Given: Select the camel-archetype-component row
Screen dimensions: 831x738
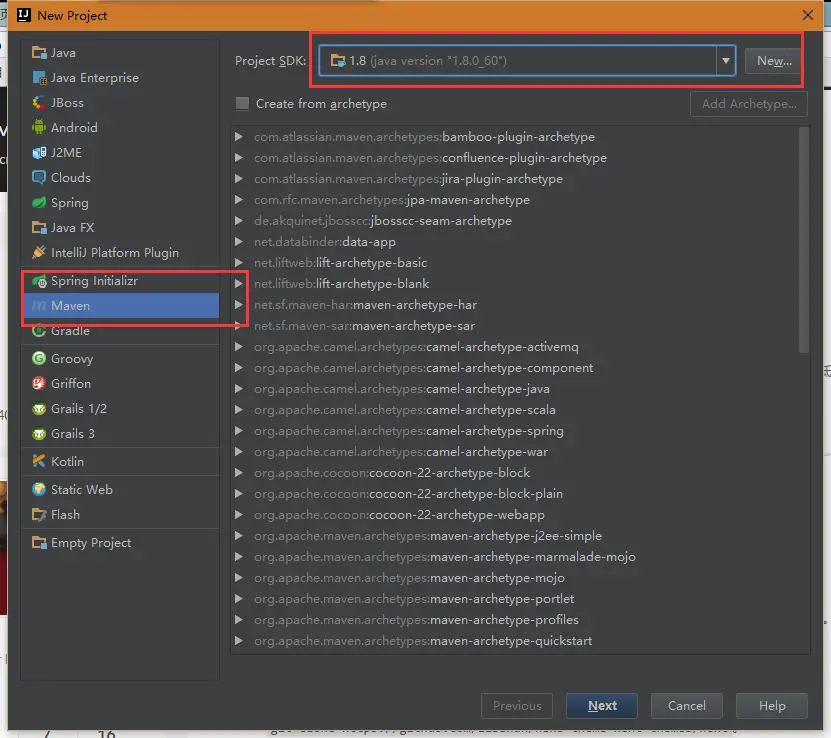Looking at the screenshot, I should pos(515,368).
